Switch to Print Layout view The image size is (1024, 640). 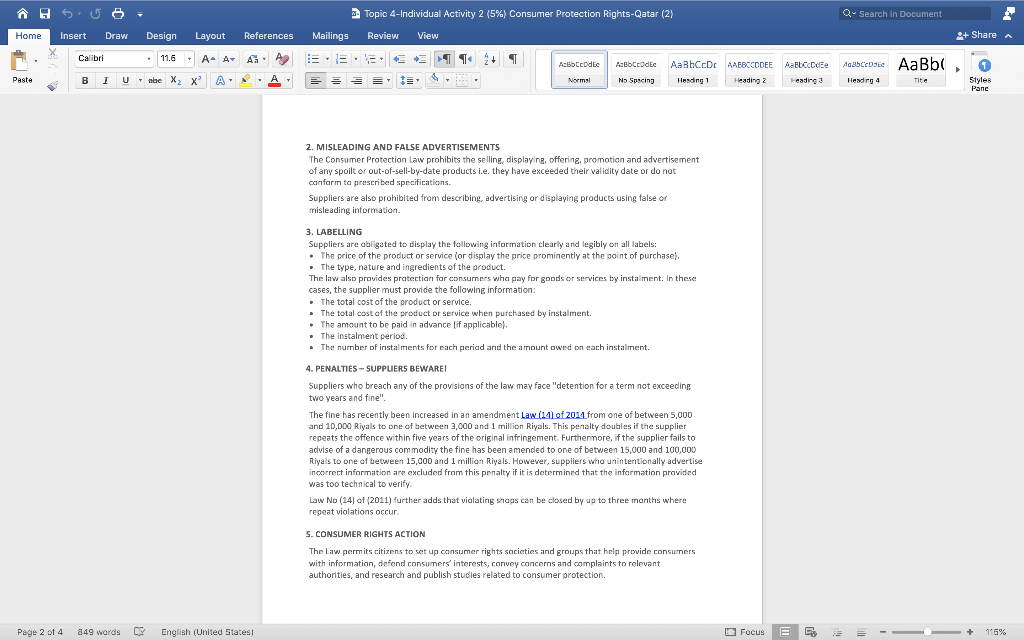click(786, 631)
